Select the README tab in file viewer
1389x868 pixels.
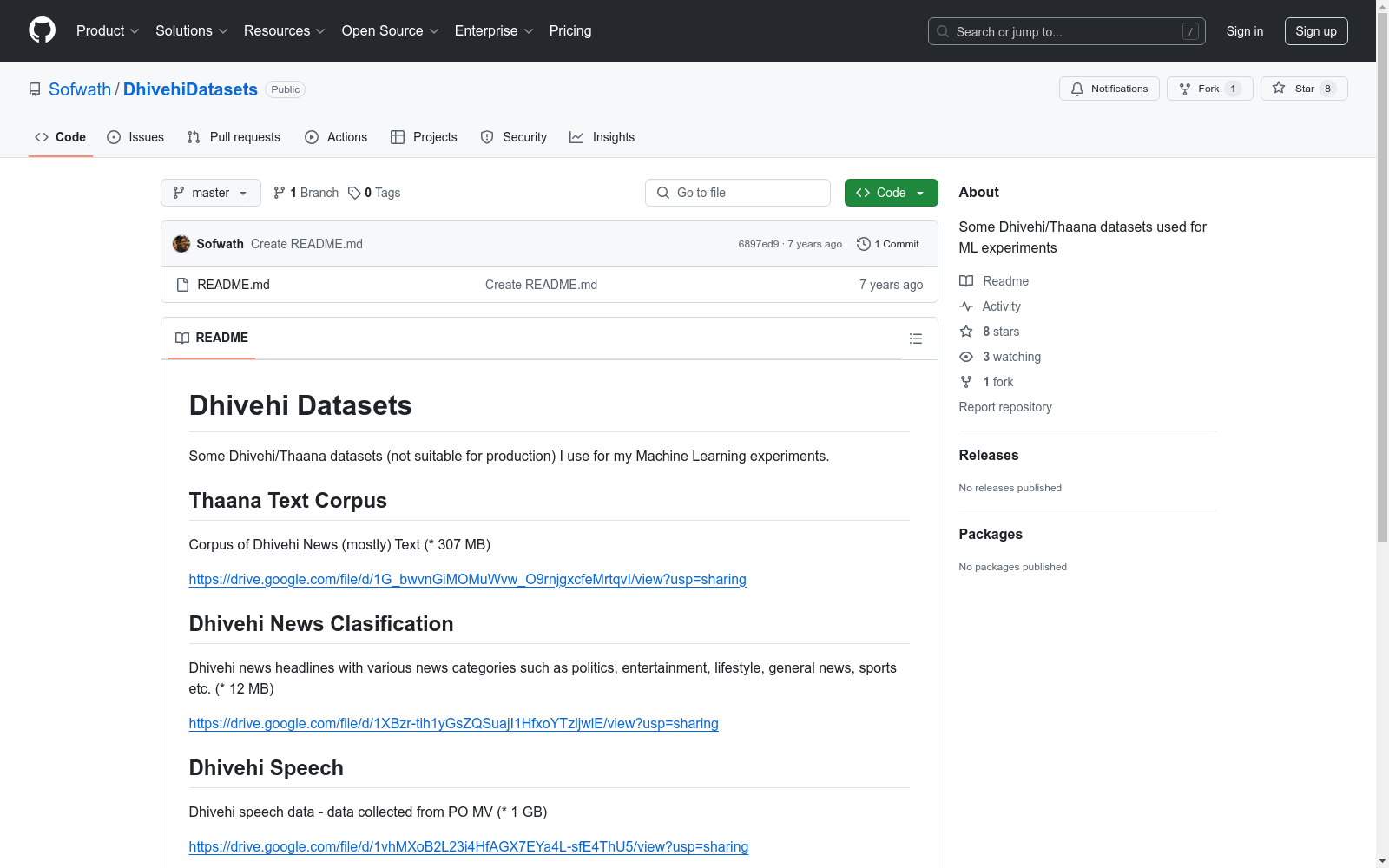(212, 338)
